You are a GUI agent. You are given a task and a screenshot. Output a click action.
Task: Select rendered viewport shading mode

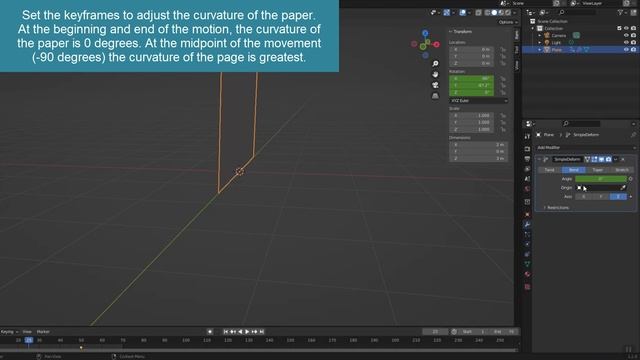(508, 13)
